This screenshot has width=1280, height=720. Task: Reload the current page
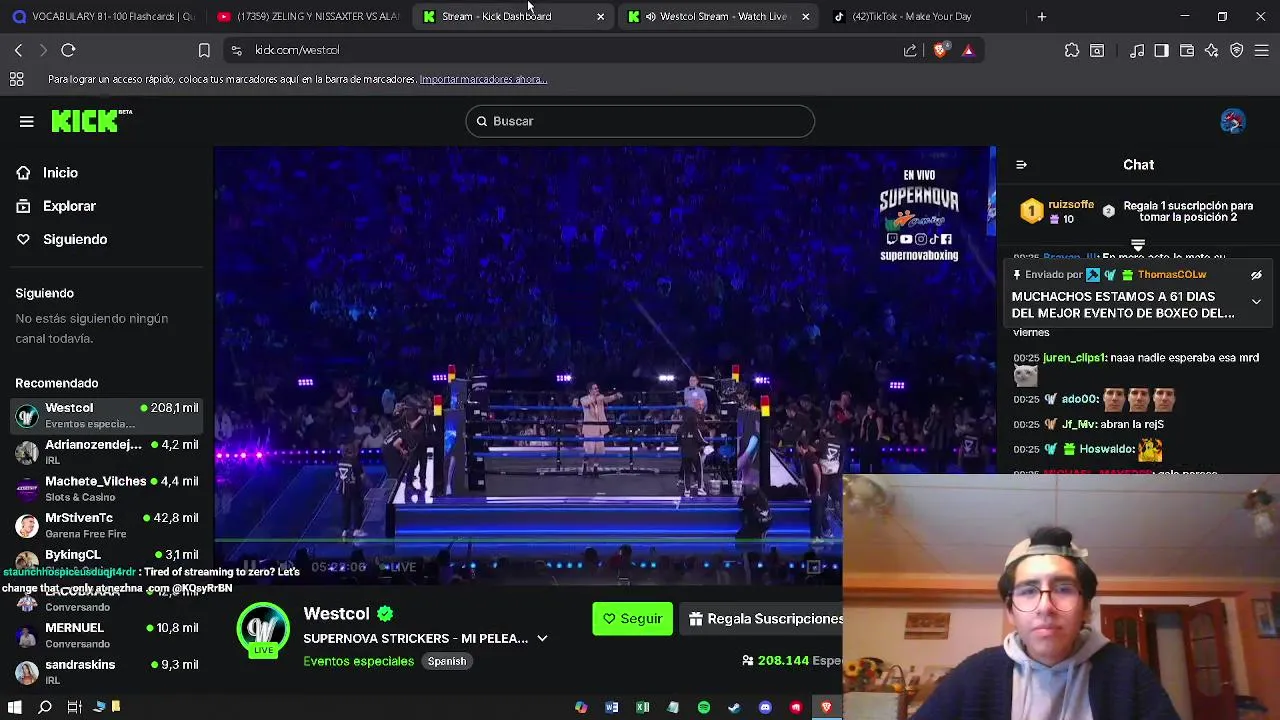point(68,50)
